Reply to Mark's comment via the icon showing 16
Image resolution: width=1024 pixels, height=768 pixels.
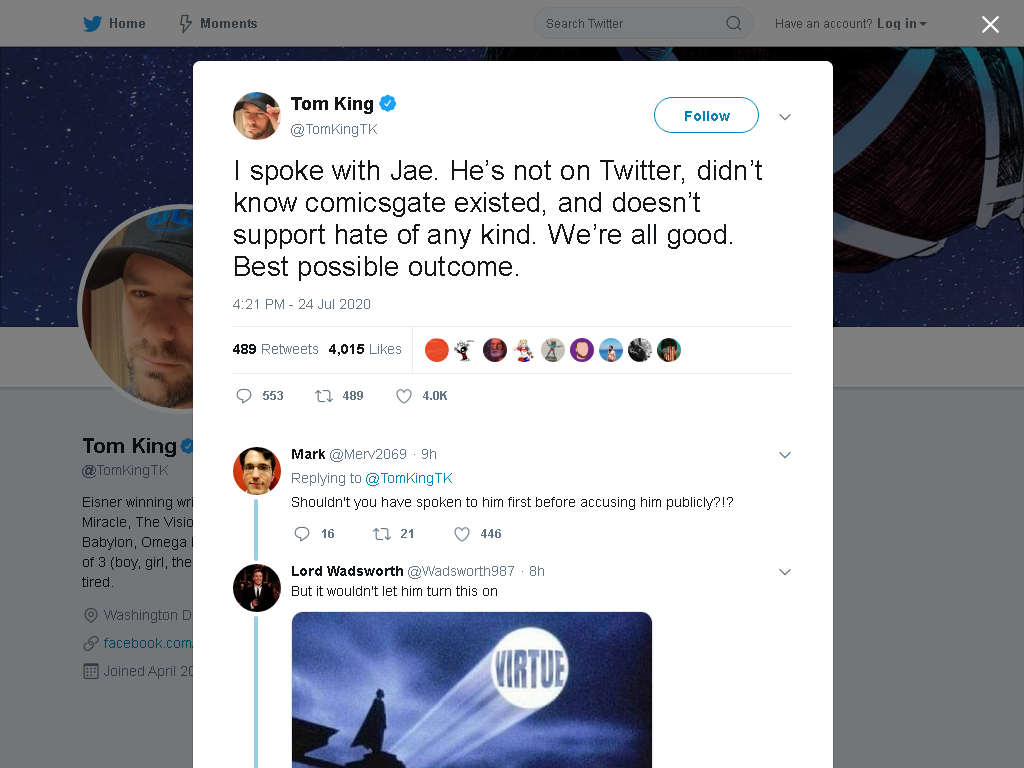[x=302, y=534]
